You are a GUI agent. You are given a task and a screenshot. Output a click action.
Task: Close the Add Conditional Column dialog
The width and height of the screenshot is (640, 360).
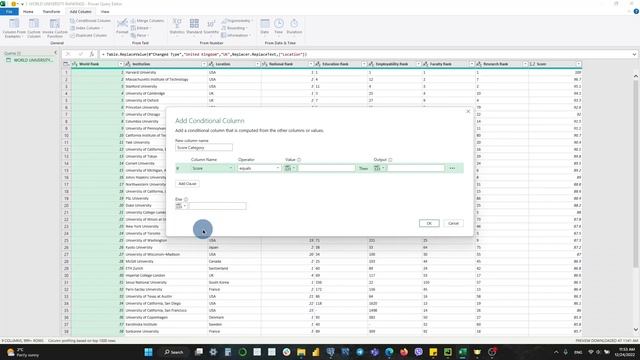(468, 111)
